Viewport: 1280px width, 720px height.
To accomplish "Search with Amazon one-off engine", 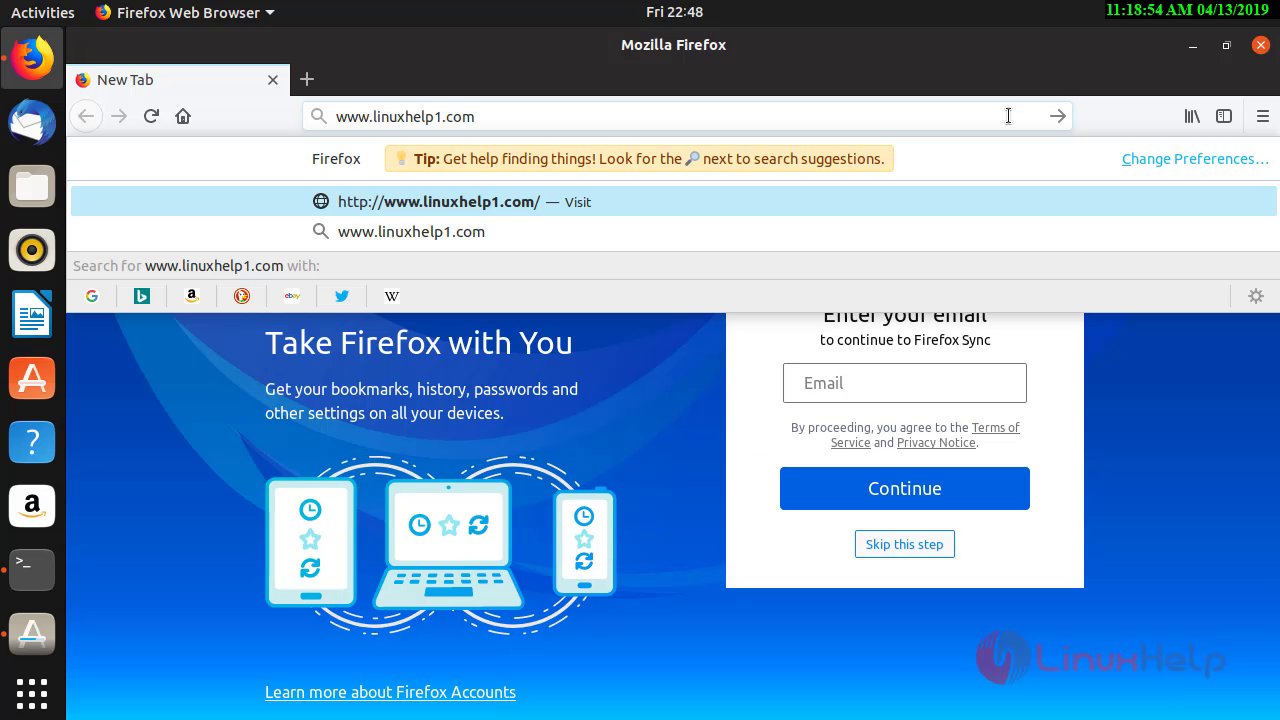I will pos(192,296).
